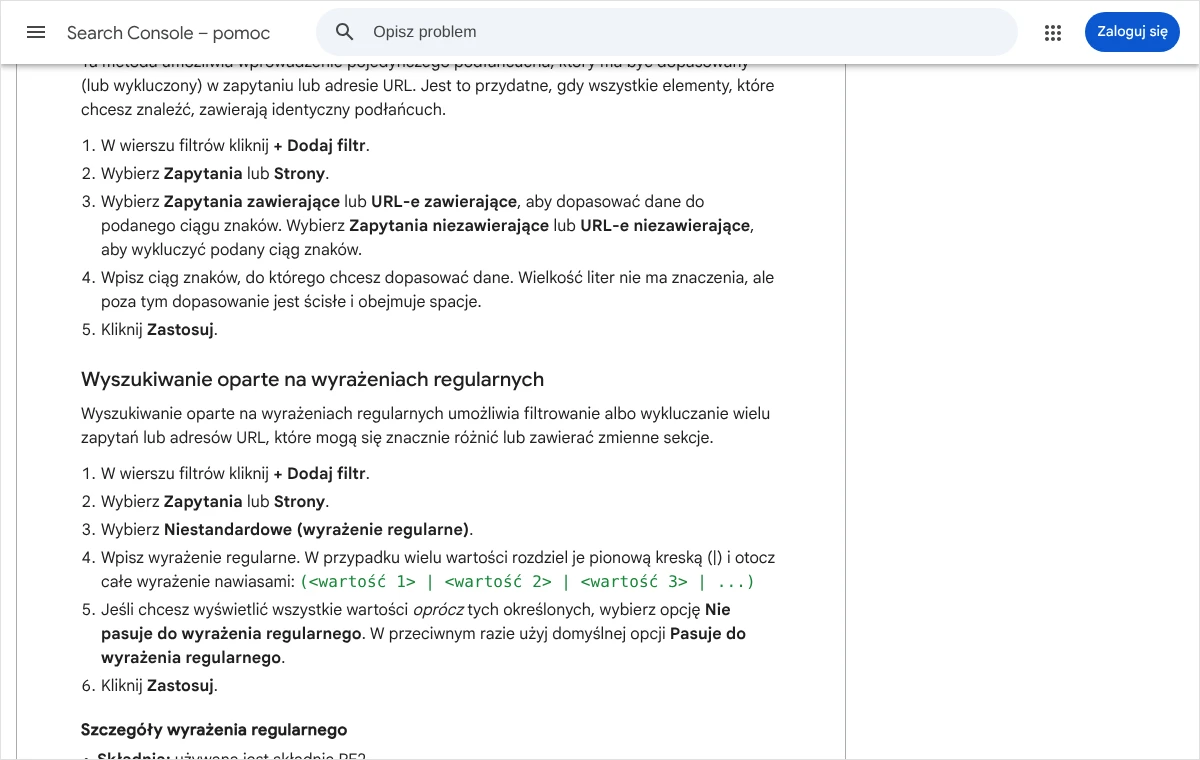Click bold text URL-e zawierające

(444, 201)
